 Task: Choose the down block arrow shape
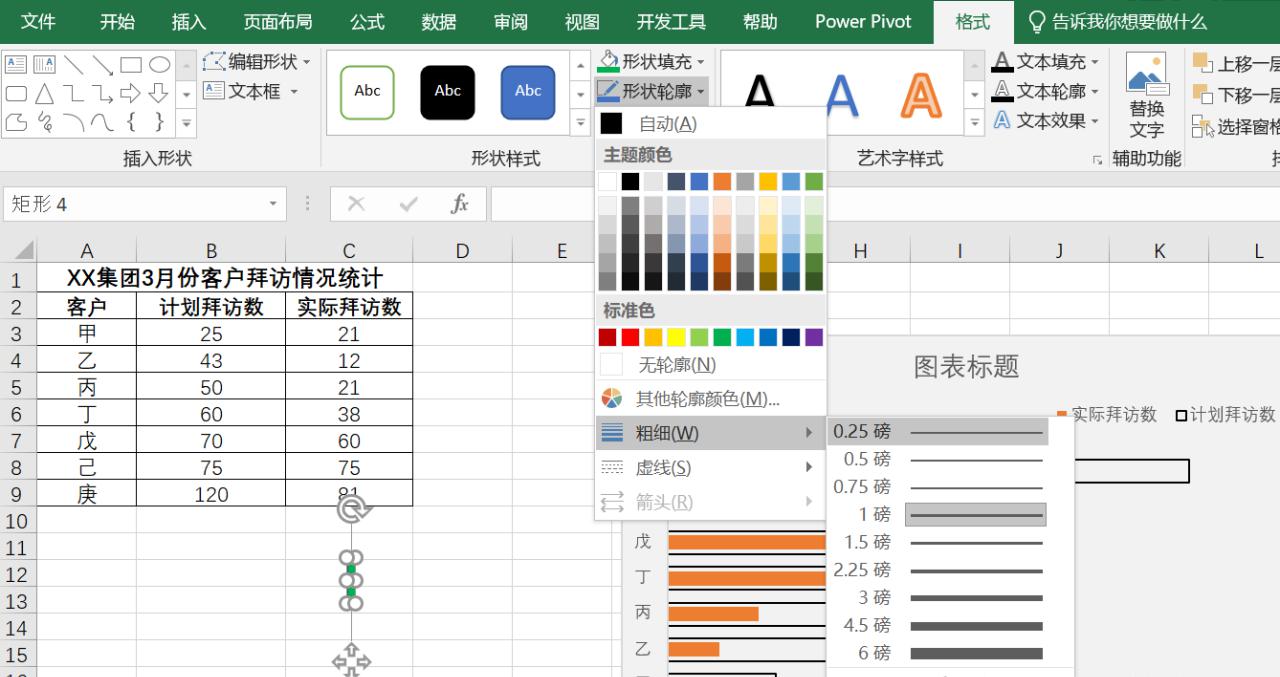159,94
